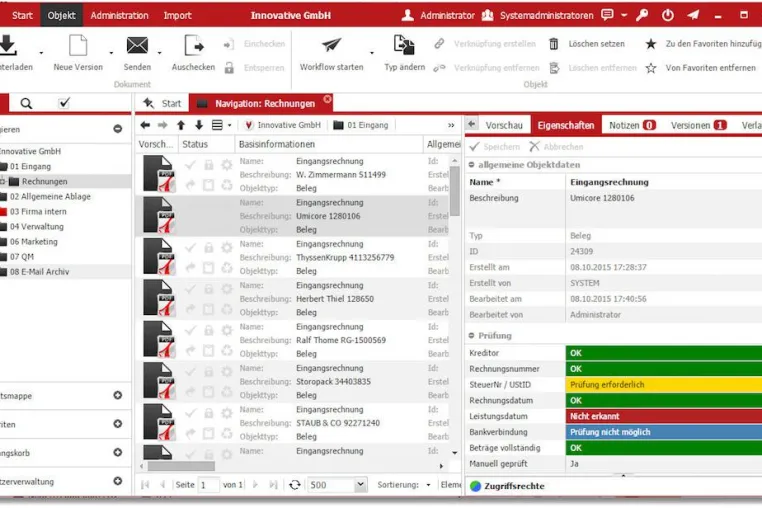The image size is (762, 508).
Task: Click the navigate back arrow
Action: (x=145, y=125)
